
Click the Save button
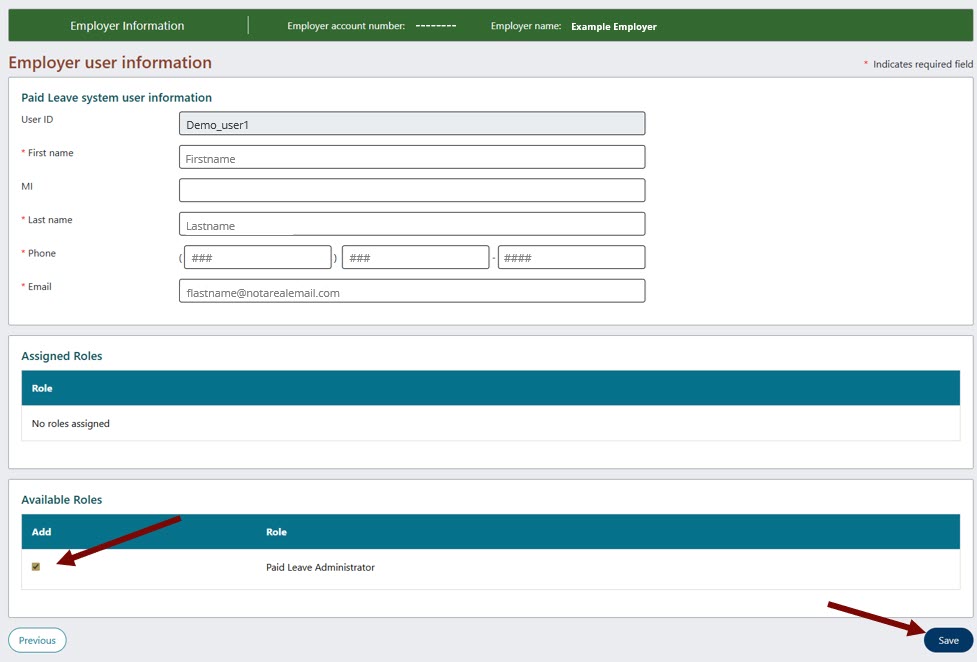[946, 640]
